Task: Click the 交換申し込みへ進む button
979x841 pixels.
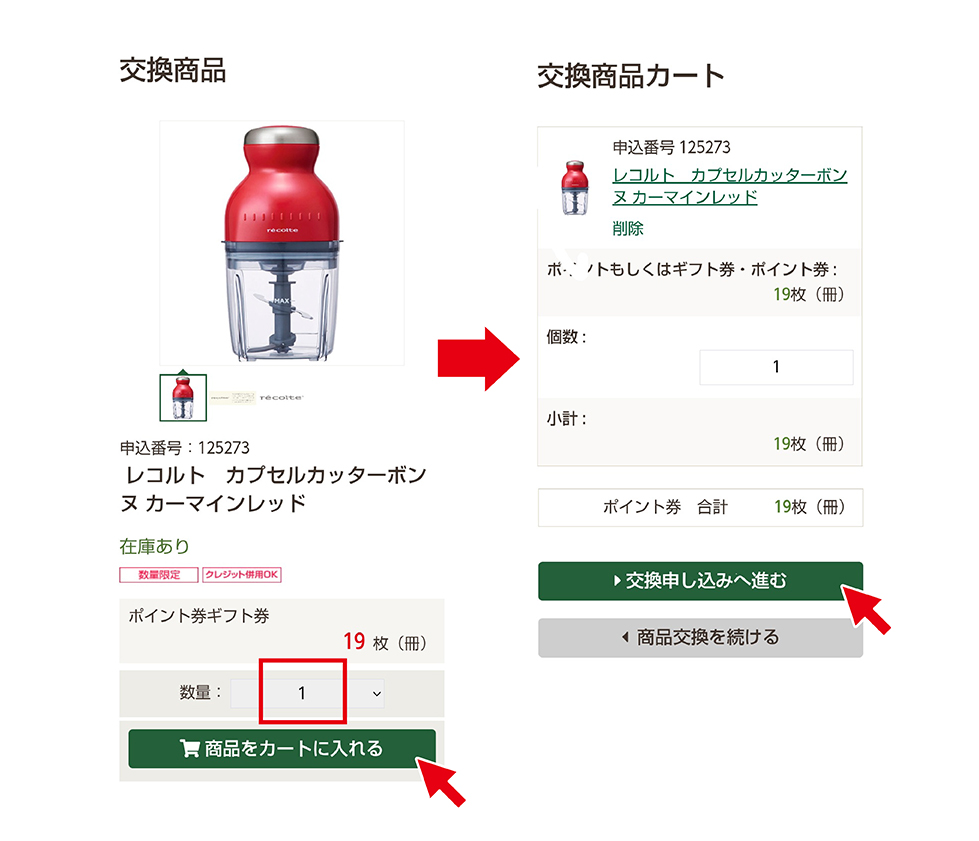Action: (701, 581)
